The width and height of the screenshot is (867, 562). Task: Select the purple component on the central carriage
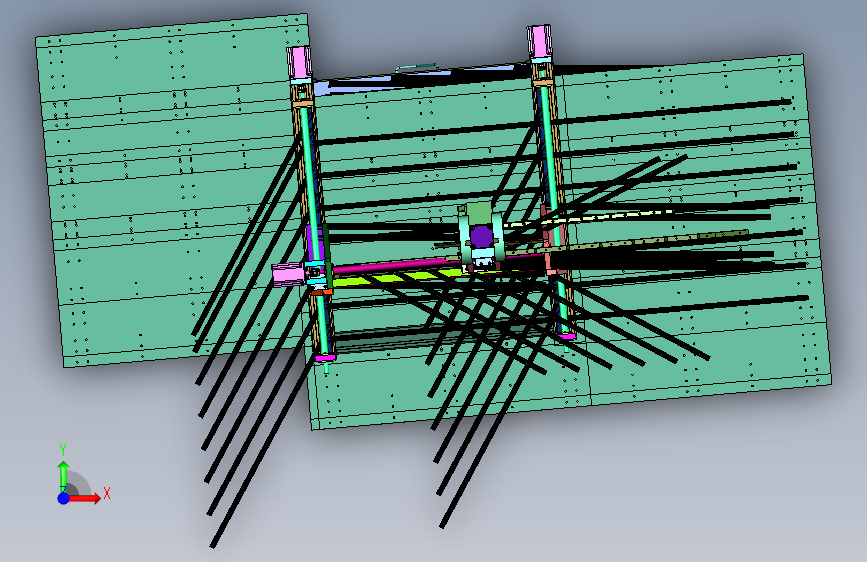point(481,237)
